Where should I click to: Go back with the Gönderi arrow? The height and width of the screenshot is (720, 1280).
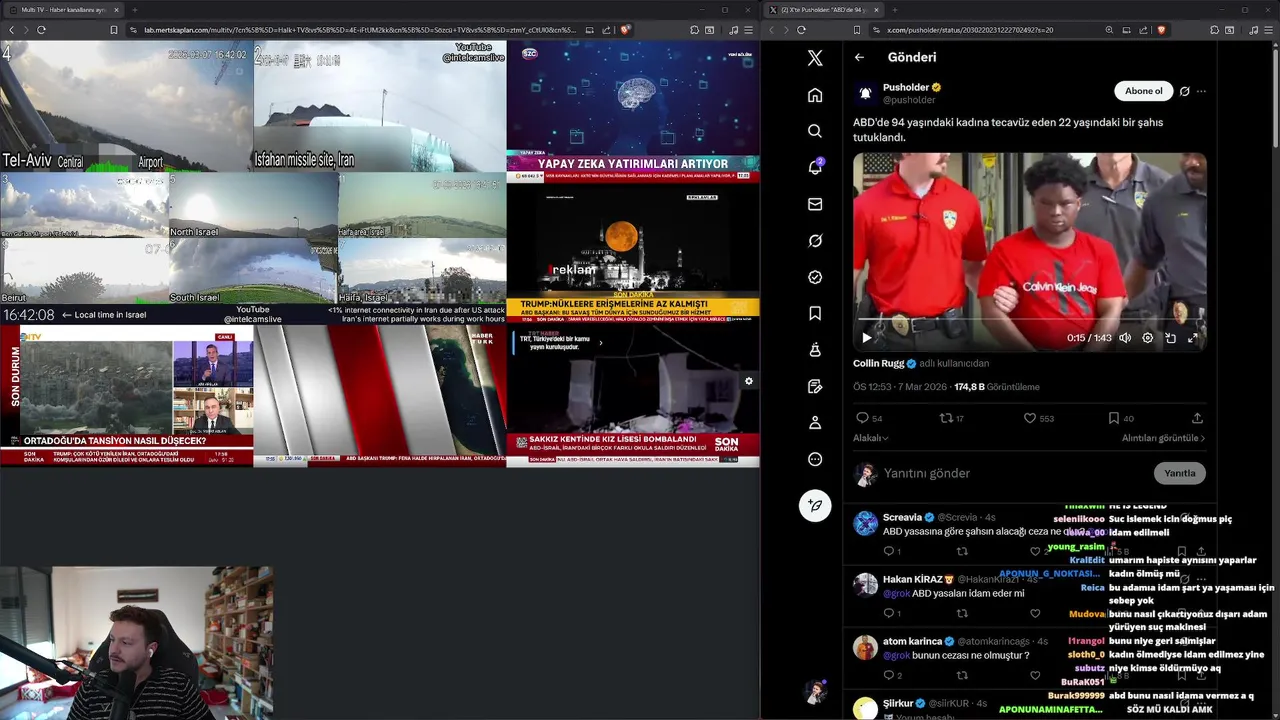pos(859,57)
